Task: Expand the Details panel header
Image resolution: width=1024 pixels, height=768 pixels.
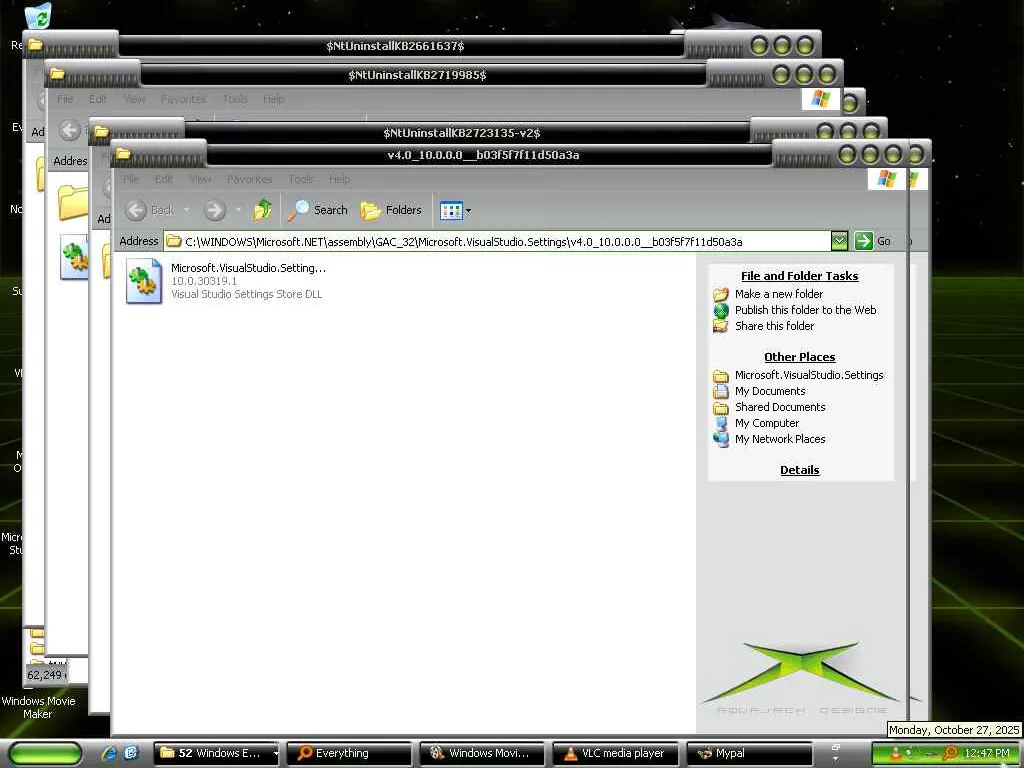Action: pyautogui.click(x=799, y=470)
